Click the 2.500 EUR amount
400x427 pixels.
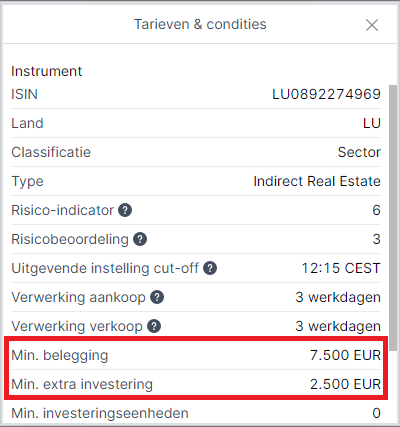pos(345,384)
